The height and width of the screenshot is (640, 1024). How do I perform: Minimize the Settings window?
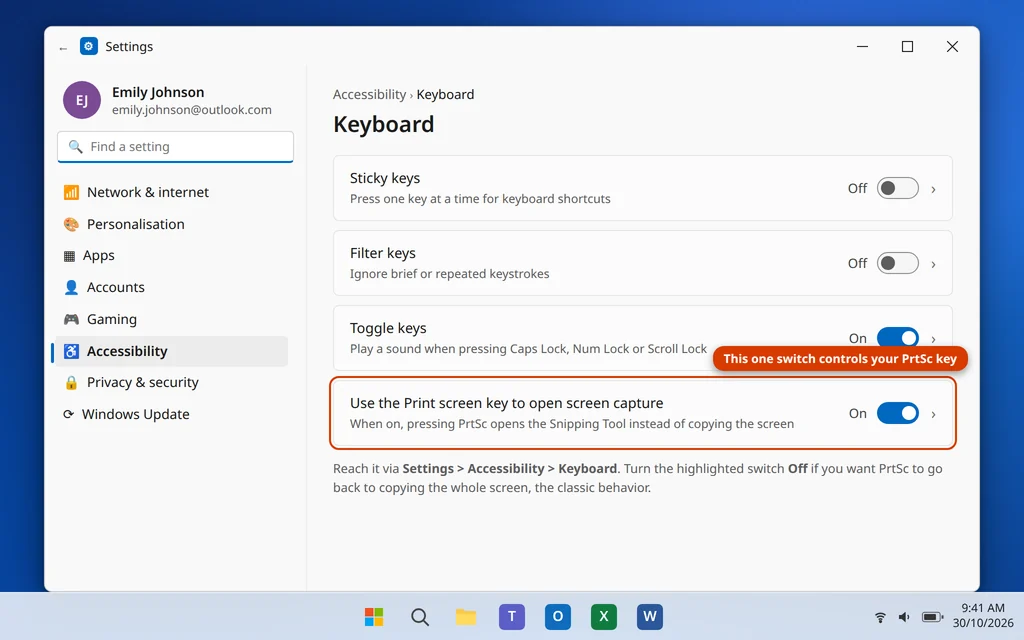[x=862, y=46]
